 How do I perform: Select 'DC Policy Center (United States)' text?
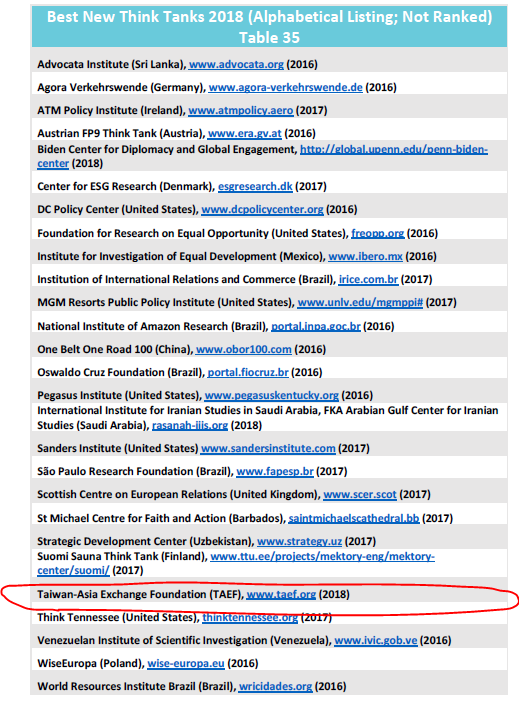(118, 210)
